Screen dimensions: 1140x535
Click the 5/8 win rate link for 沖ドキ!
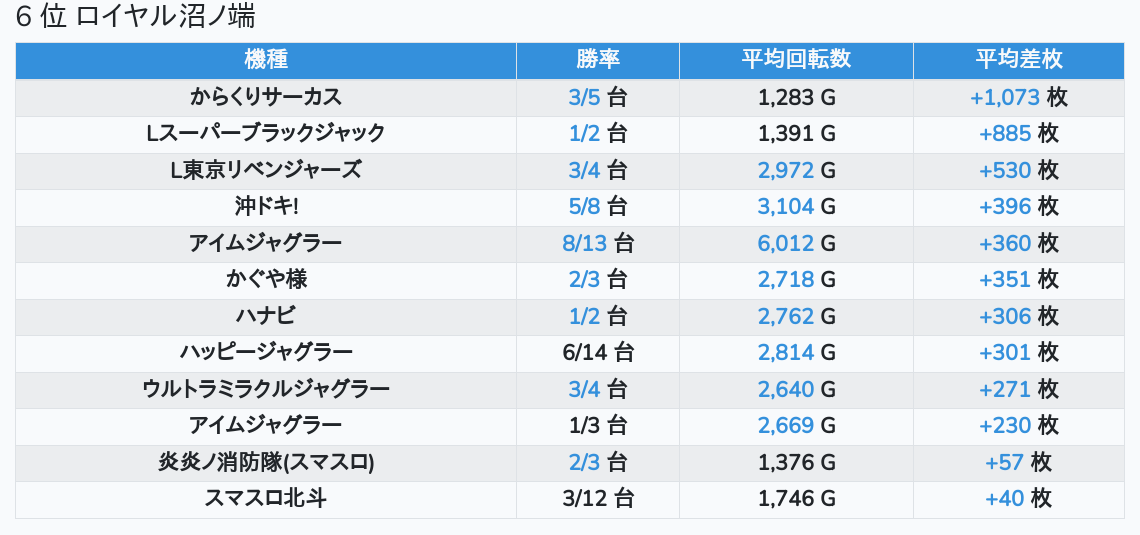click(584, 206)
